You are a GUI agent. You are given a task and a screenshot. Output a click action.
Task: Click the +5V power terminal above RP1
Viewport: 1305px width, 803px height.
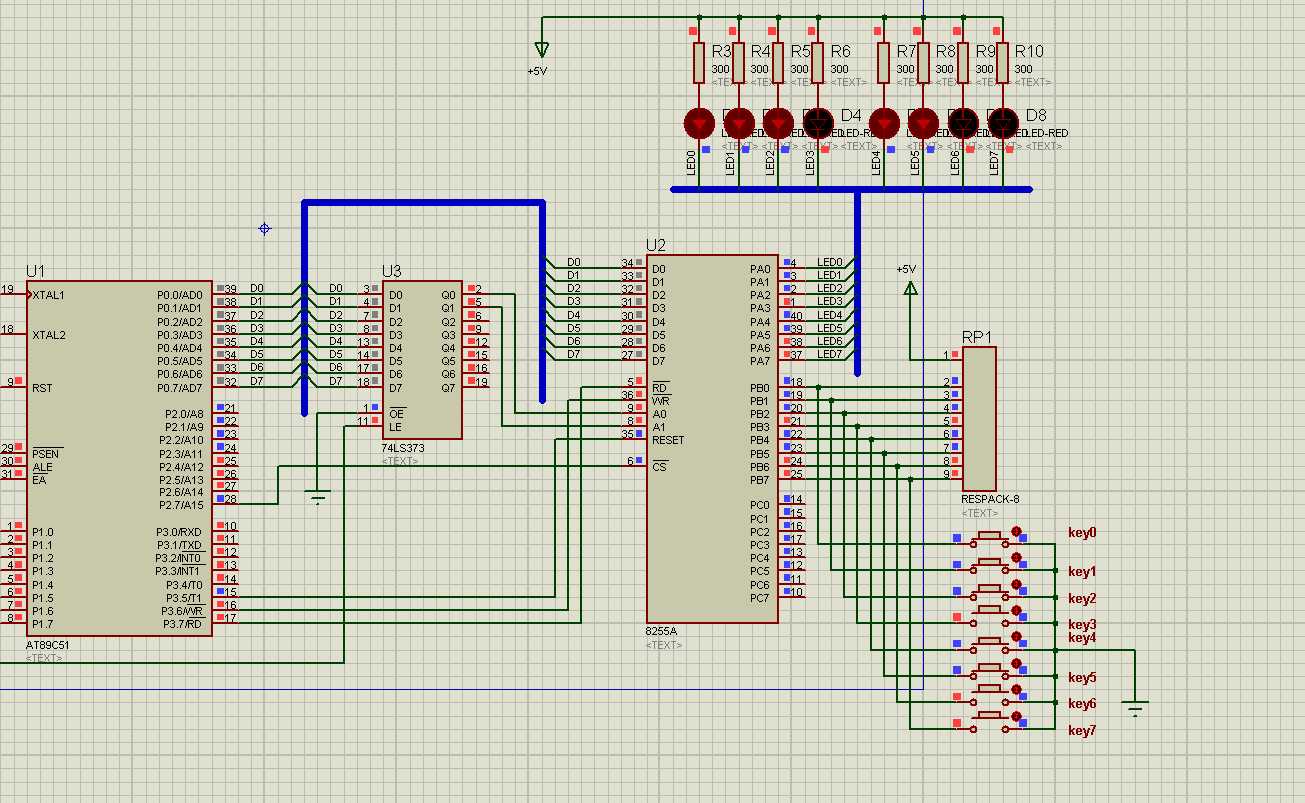coord(910,288)
